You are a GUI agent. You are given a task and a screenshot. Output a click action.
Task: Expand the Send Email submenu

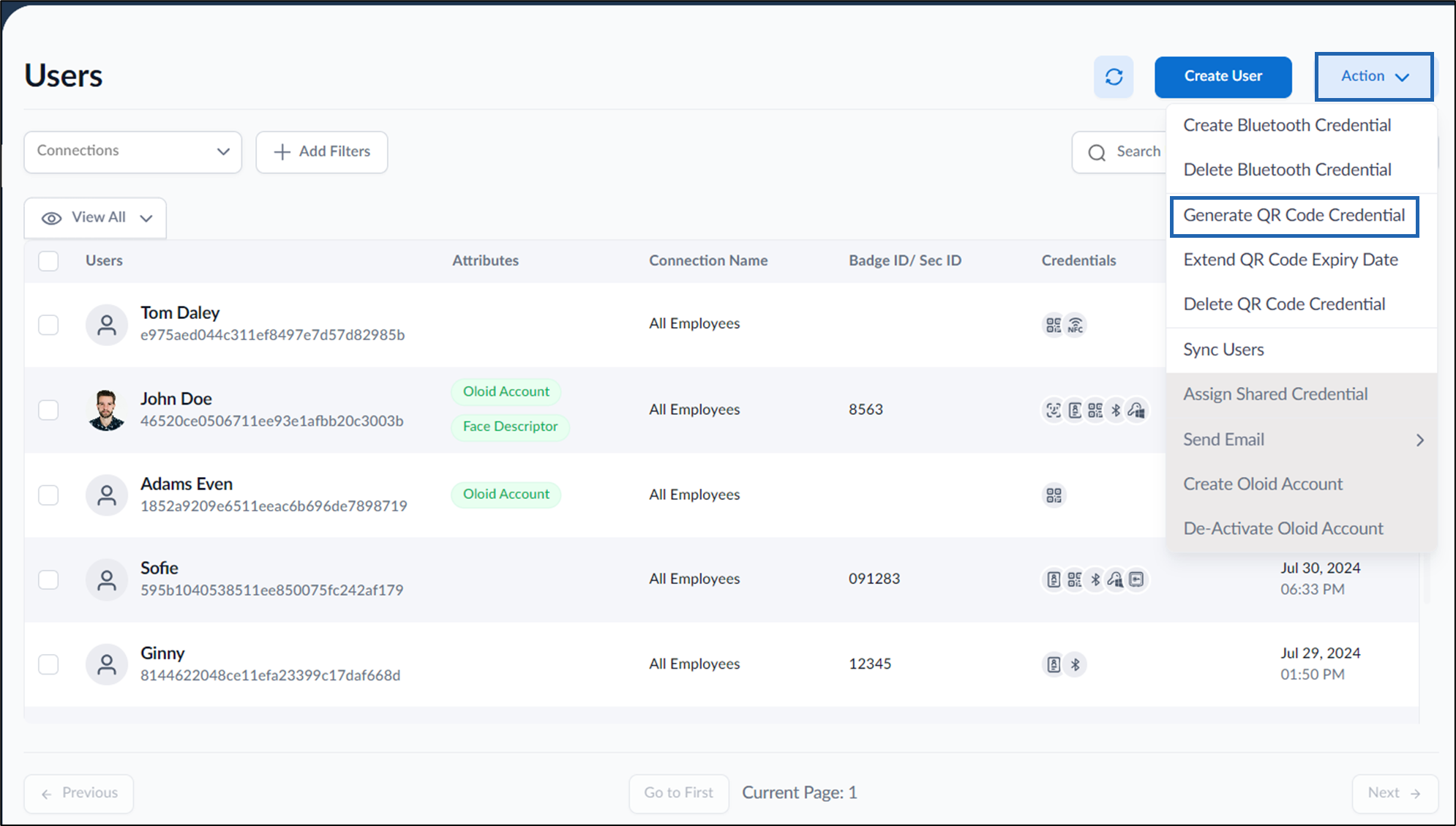pyautogui.click(x=1302, y=440)
